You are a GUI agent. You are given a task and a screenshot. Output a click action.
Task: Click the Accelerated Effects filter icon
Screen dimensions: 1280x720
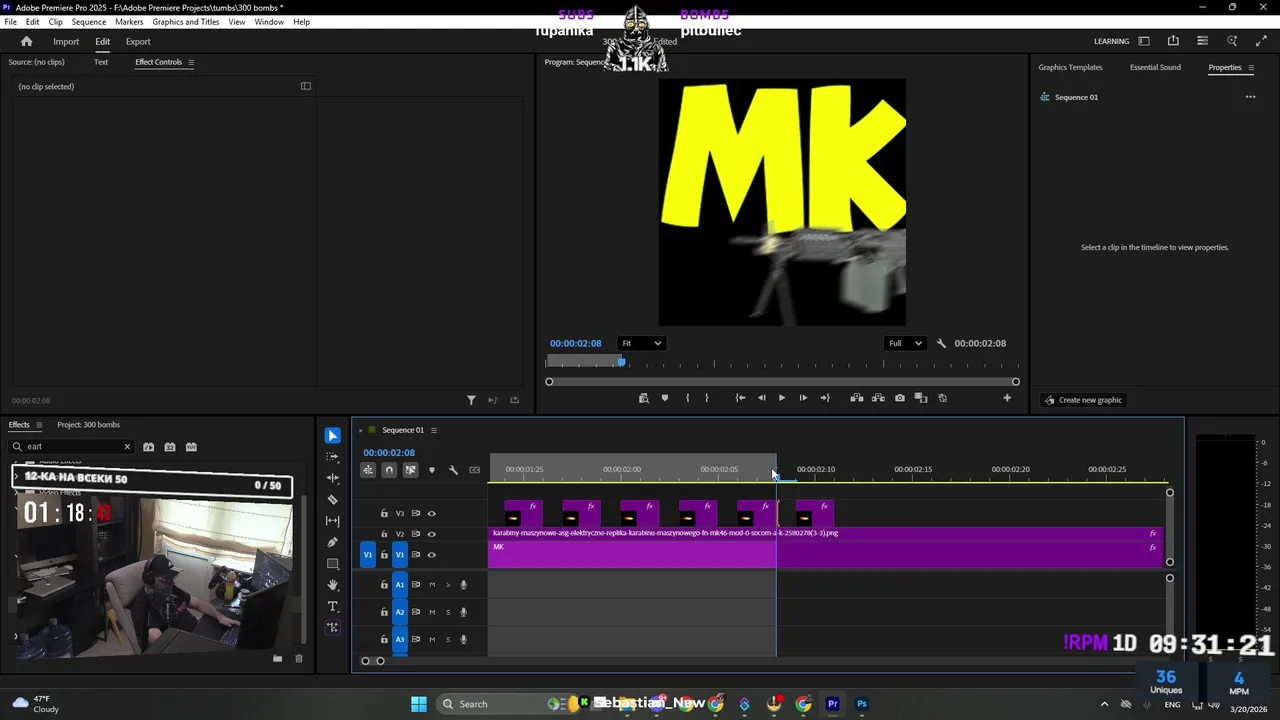149,447
